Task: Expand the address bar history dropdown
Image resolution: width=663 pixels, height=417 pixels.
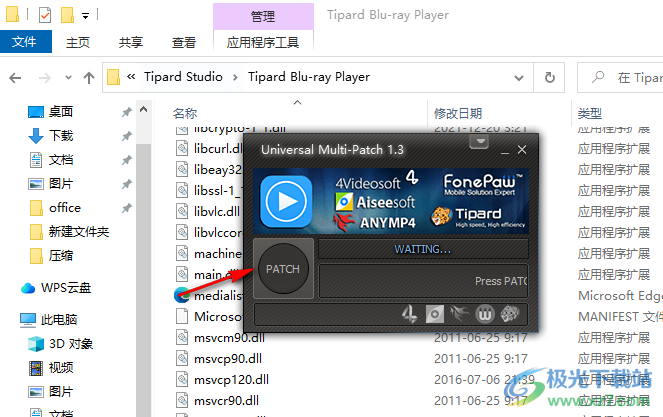Action: click(x=519, y=78)
